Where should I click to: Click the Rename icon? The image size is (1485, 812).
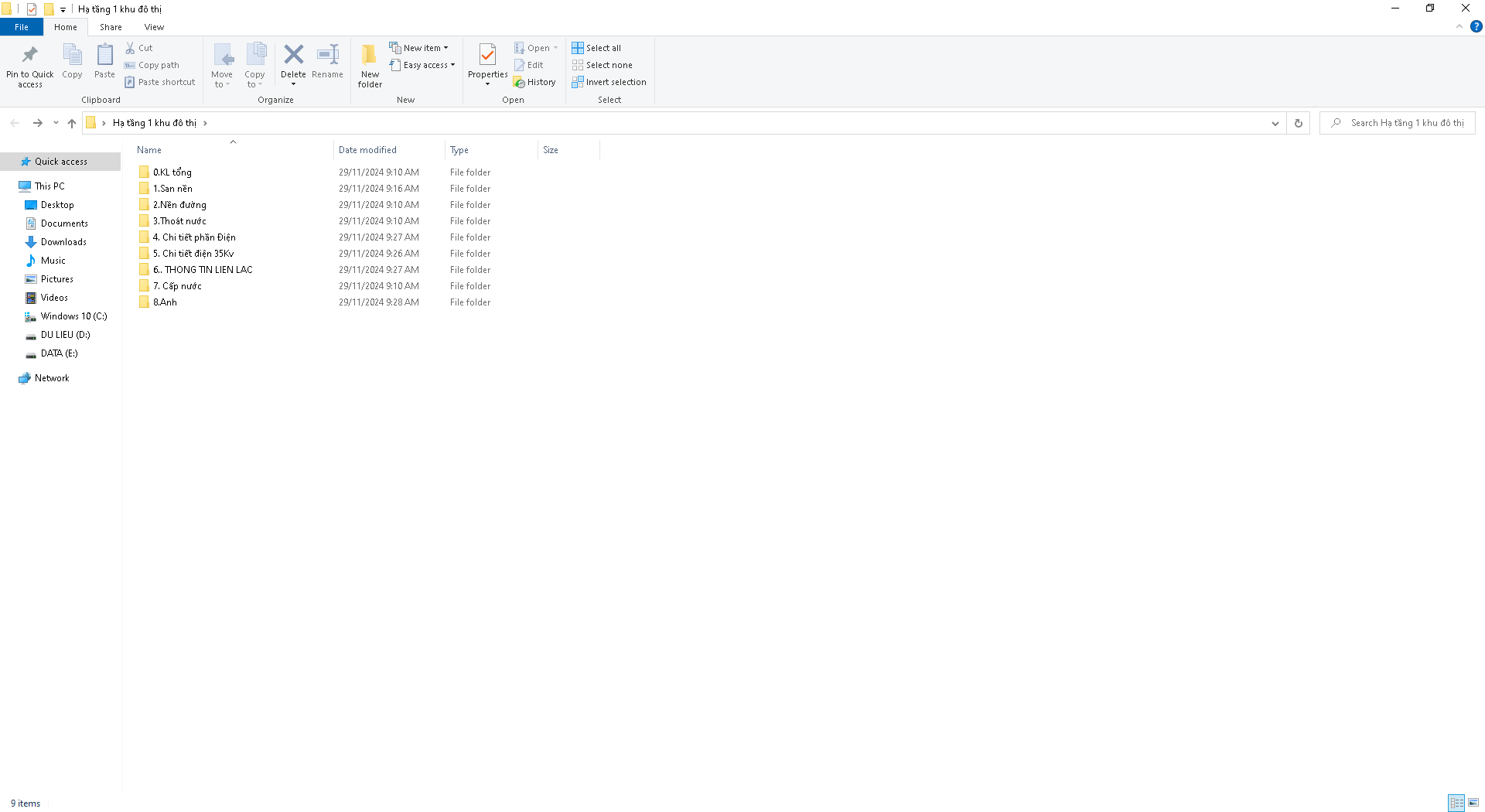328,54
